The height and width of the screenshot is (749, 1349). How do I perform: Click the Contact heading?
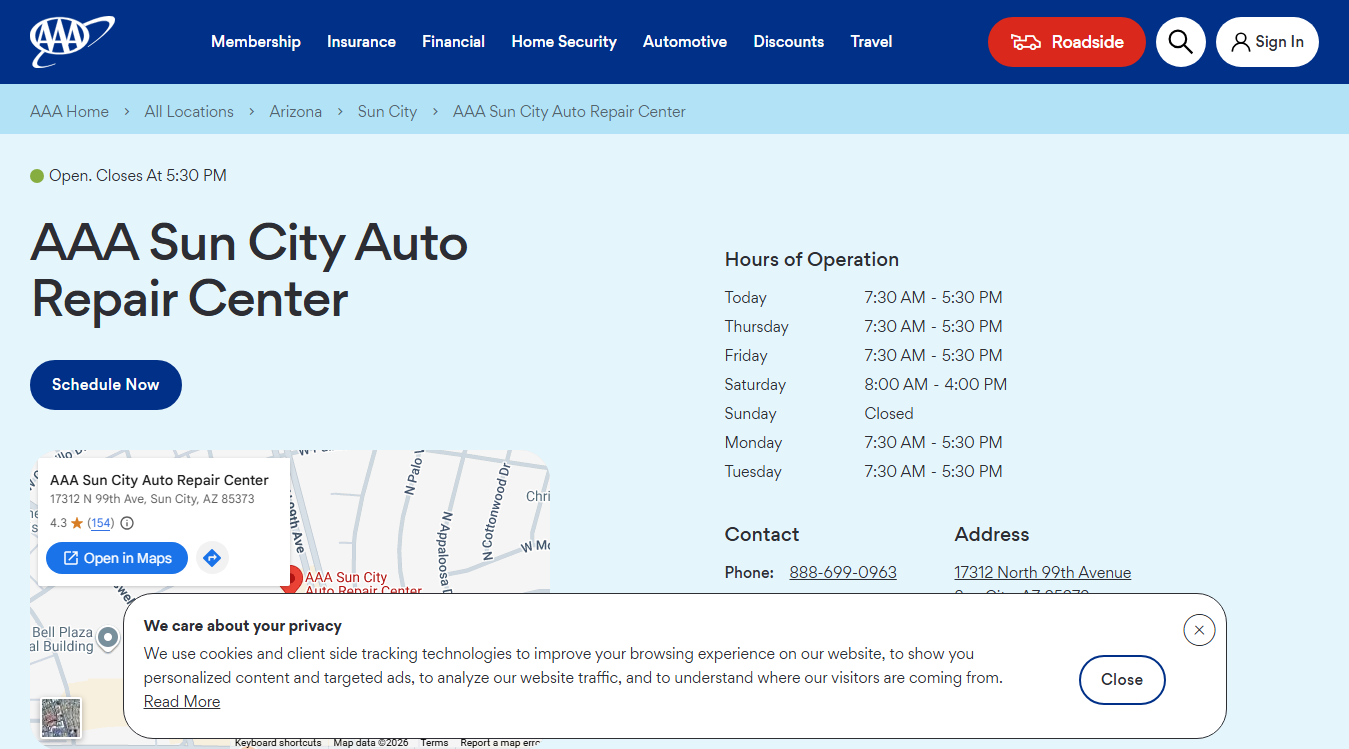(762, 535)
